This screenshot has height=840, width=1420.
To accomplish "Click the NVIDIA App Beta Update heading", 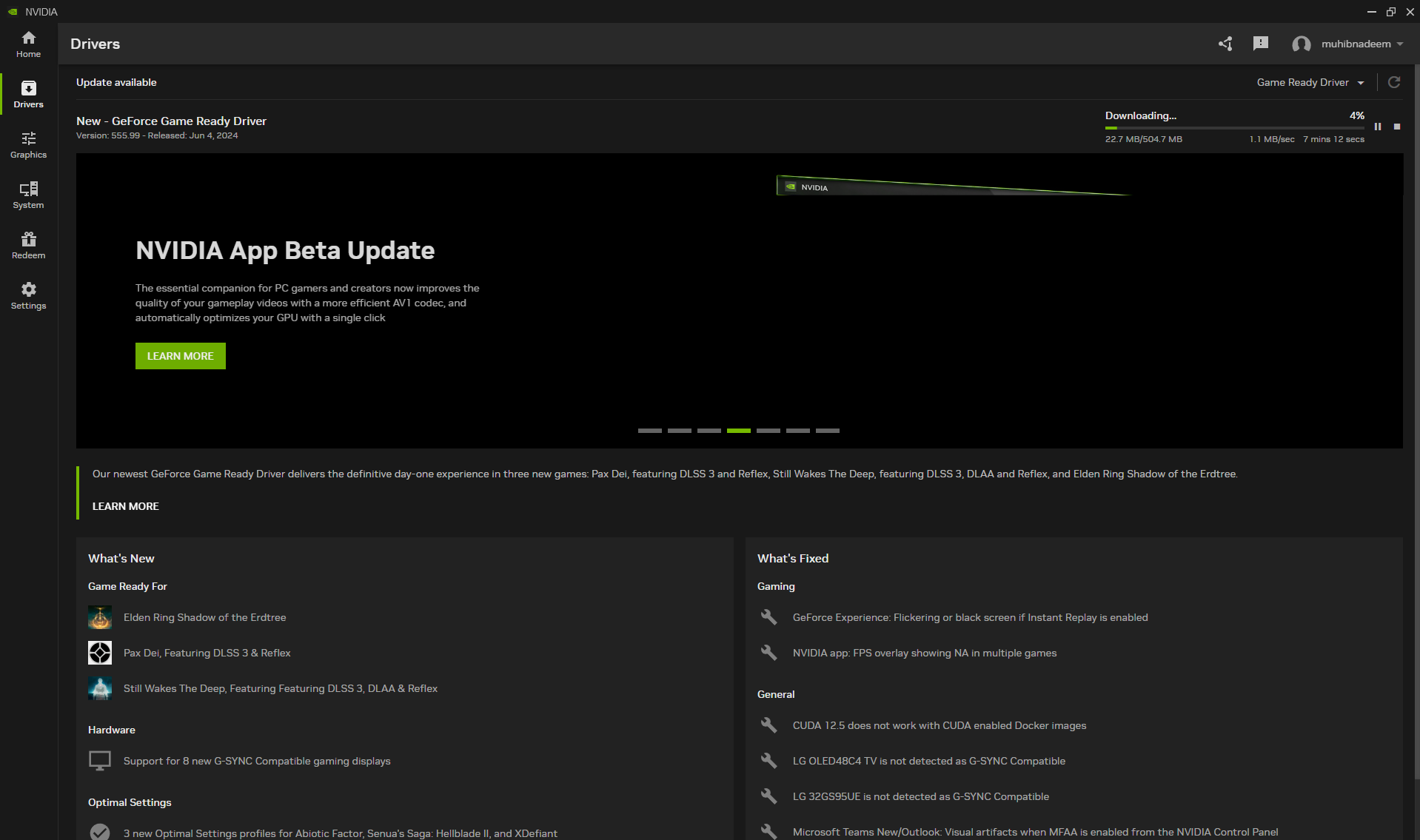I will (285, 251).
